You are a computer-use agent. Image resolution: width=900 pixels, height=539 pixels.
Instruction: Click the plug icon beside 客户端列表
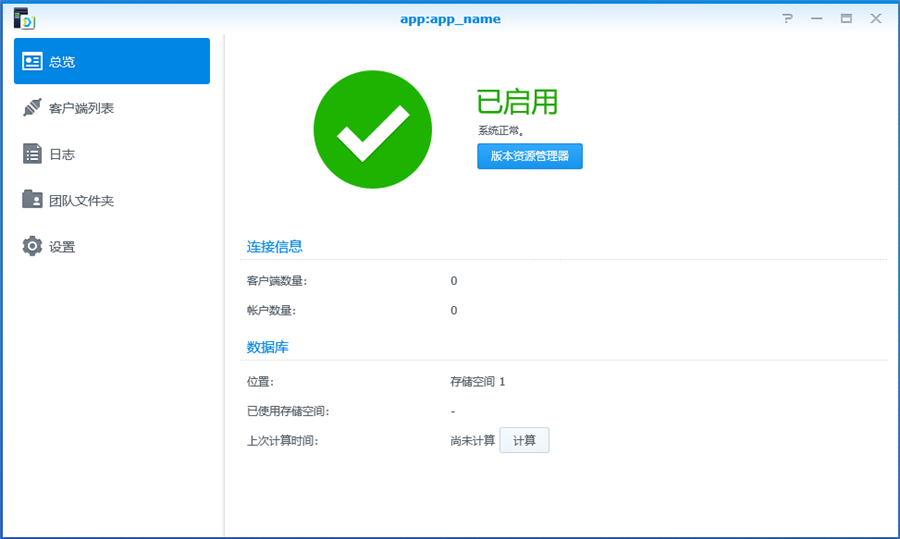click(x=33, y=107)
